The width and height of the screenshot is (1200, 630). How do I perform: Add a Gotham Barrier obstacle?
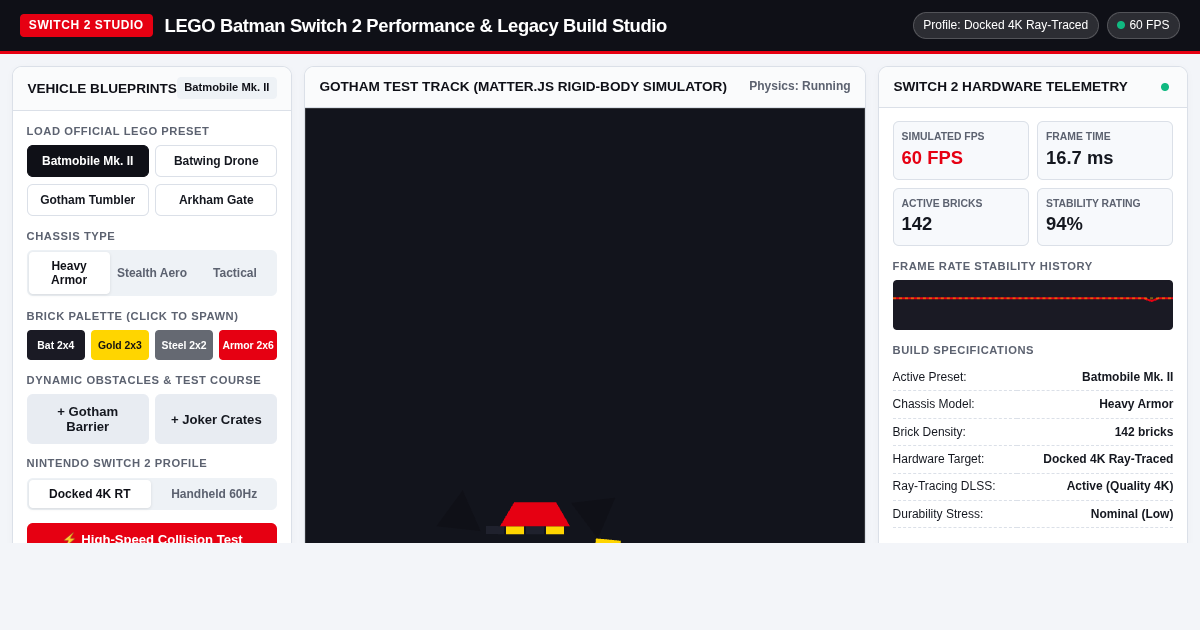click(x=88, y=419)
